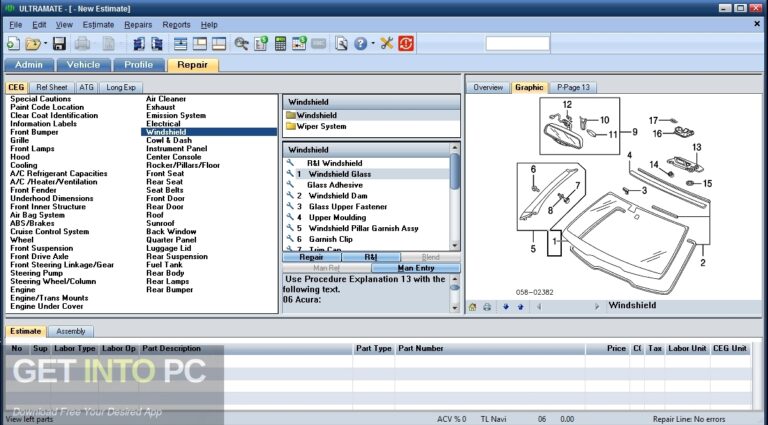Click the blue up arrow graphic icon

click(521, 307)
